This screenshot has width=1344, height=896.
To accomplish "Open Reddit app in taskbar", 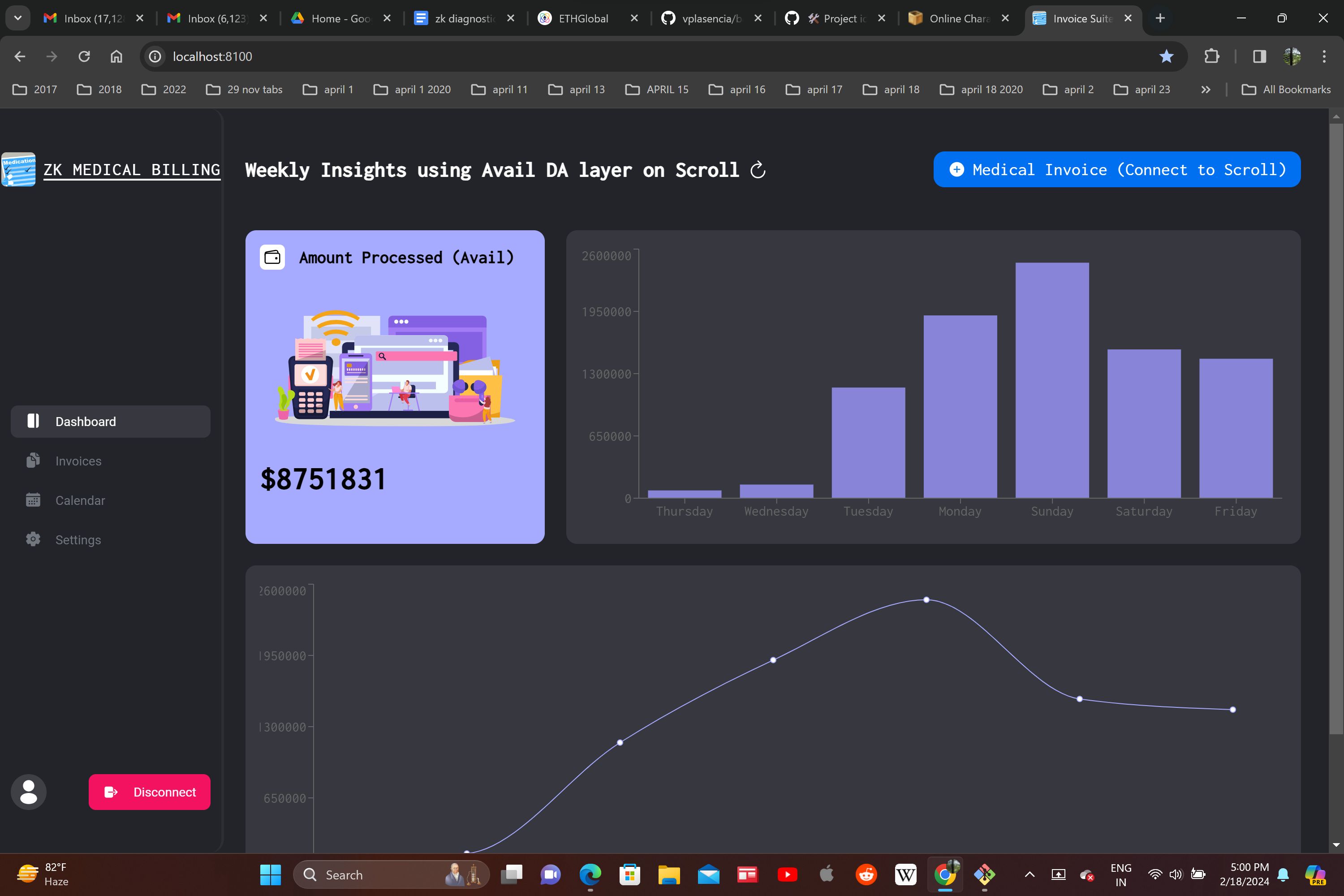I will 866,875.
